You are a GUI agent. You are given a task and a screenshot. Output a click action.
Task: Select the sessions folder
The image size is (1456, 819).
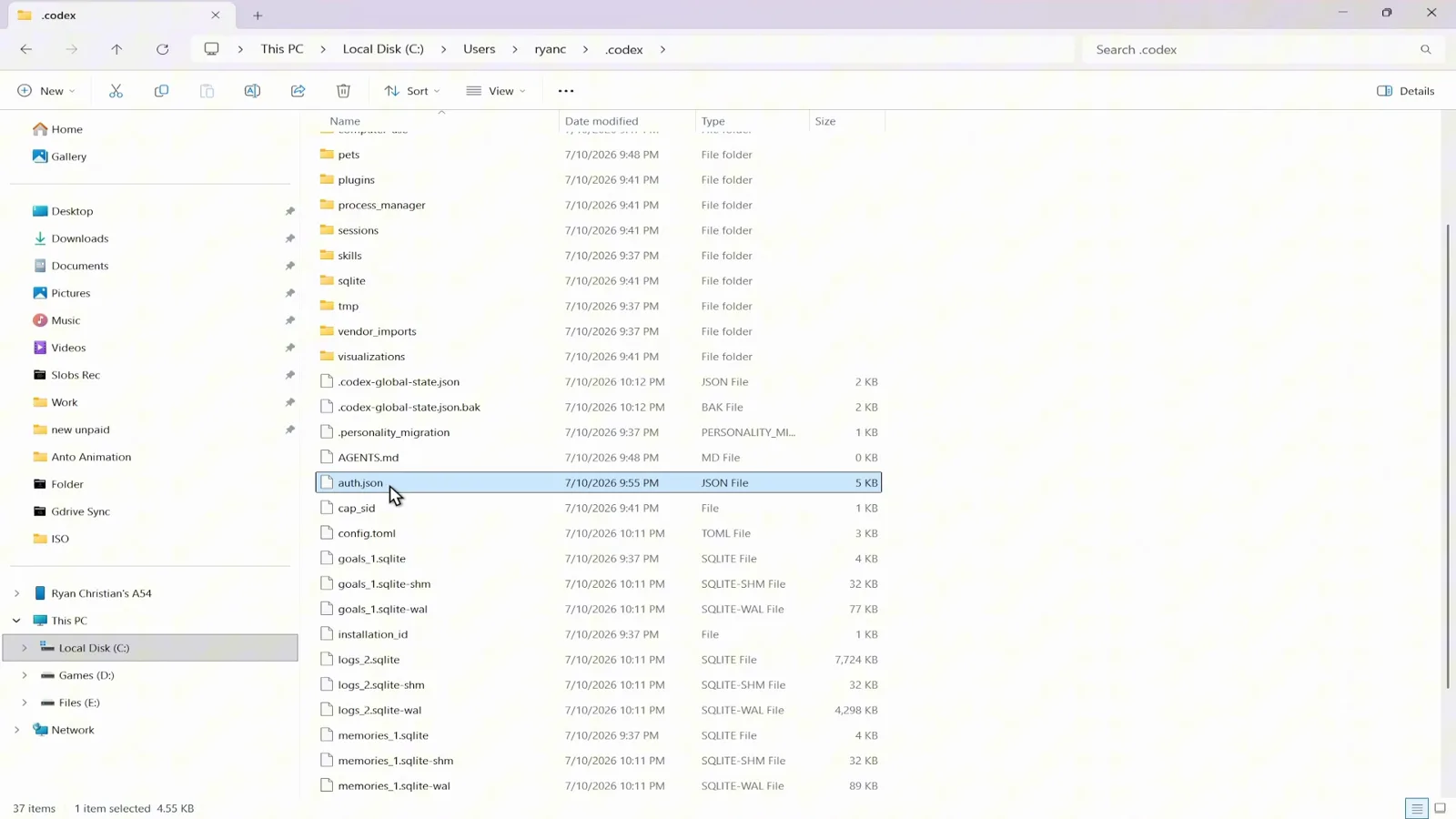pyautogui.click(x=598, y=230)
